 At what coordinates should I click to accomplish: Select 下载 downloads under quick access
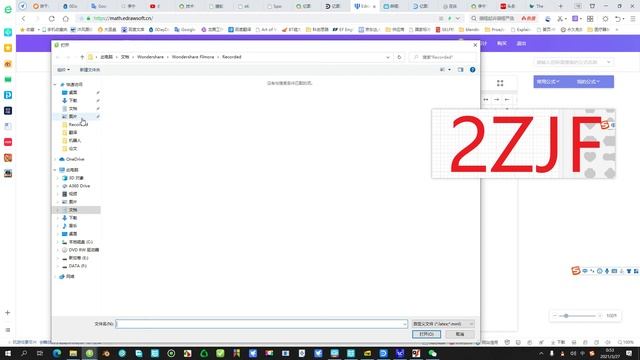69,100
